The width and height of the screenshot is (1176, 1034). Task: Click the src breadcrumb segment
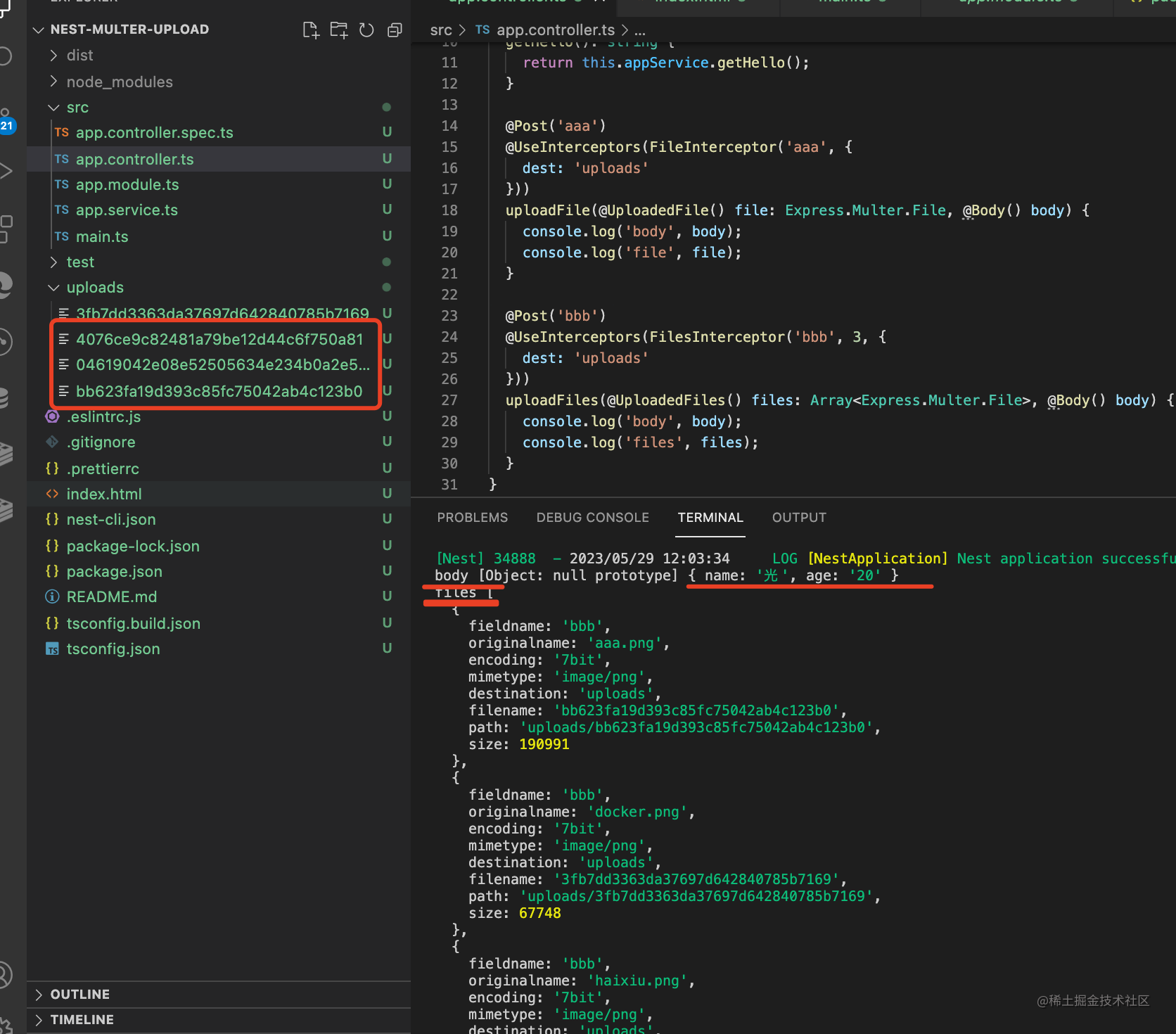(x=441, y=30)
